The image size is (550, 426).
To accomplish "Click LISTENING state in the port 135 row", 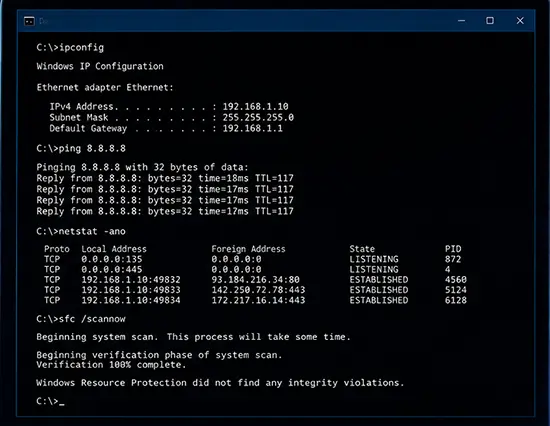I will pos(374,259).
